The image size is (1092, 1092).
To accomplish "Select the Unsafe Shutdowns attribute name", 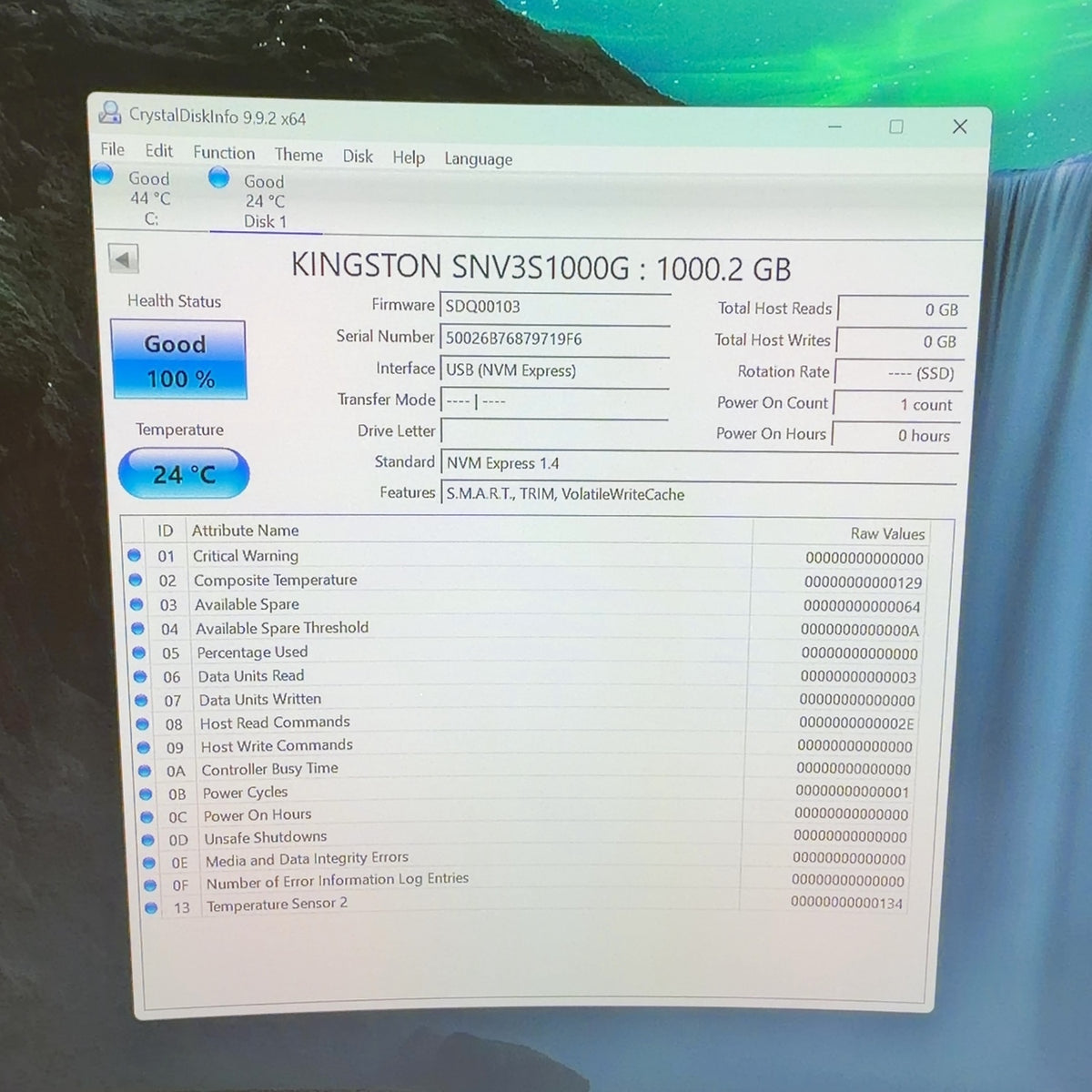I will tap(265, 837).
